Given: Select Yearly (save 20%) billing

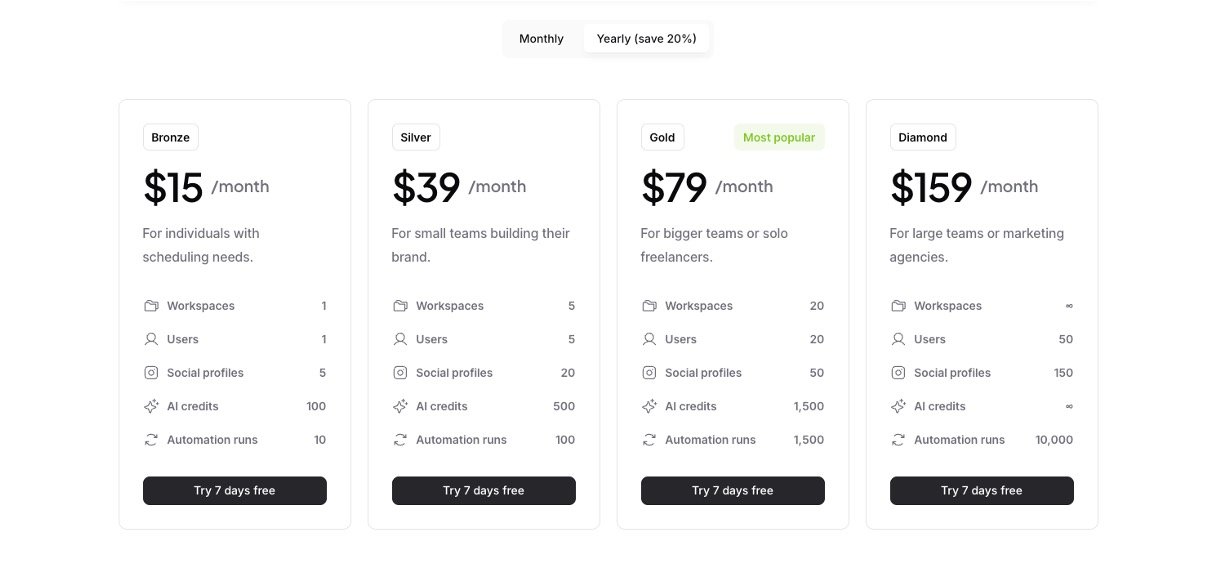Looking at the screenshot, I should 646,39.
